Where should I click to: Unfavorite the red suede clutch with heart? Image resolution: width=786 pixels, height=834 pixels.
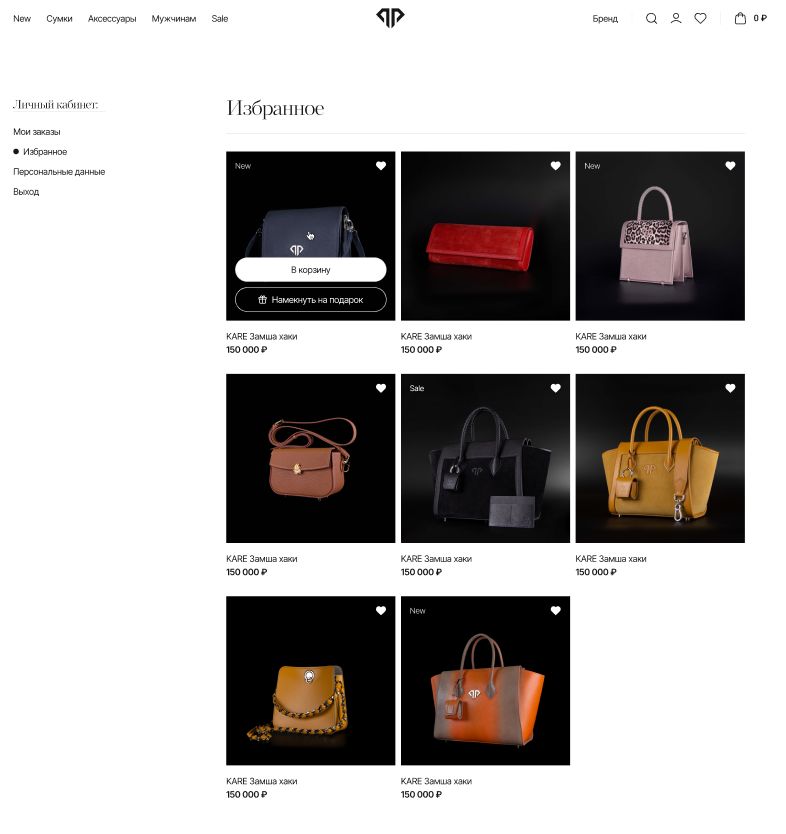555,166
